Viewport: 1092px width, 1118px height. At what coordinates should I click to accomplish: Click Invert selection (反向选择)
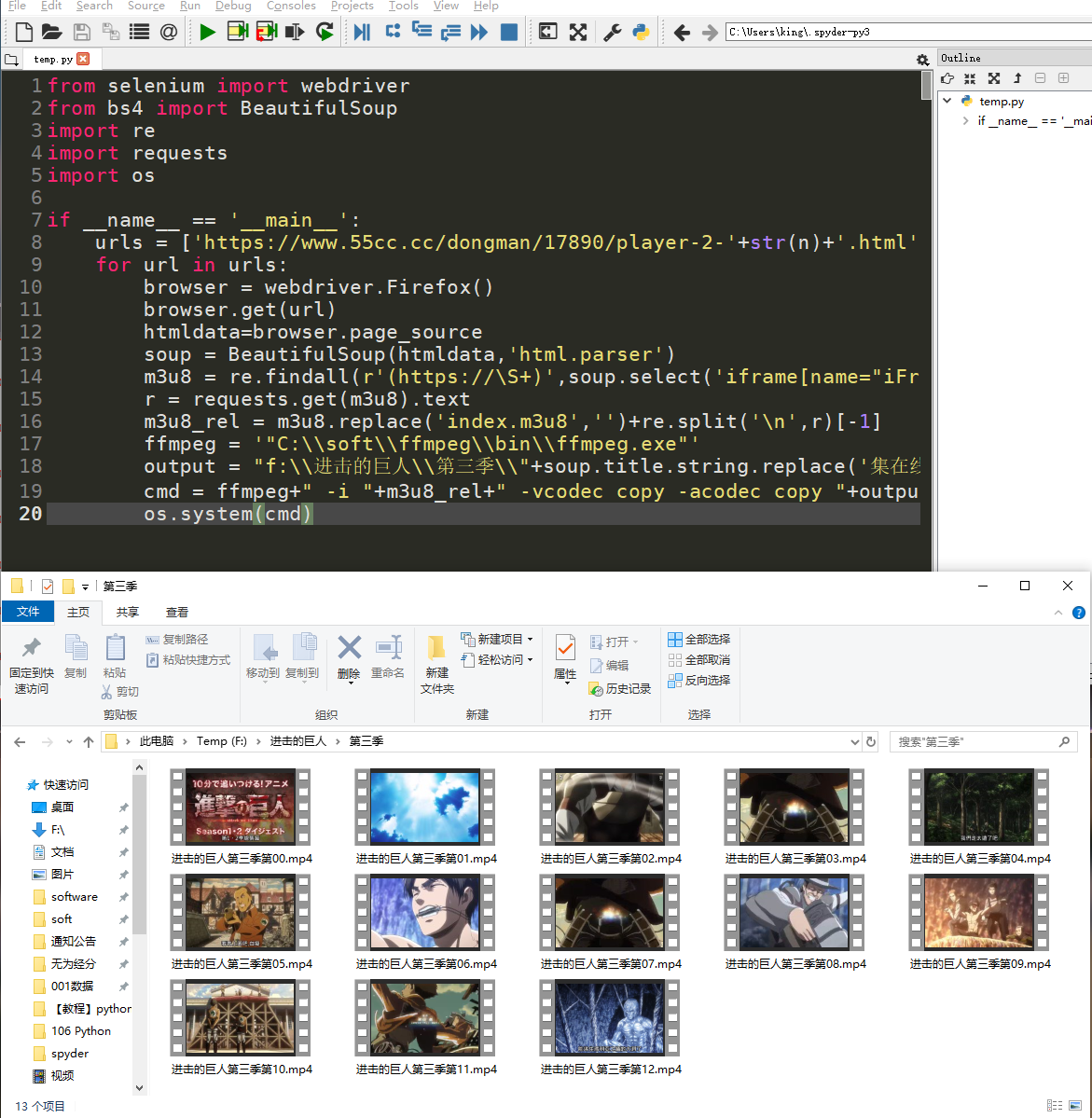click(699, 680)
